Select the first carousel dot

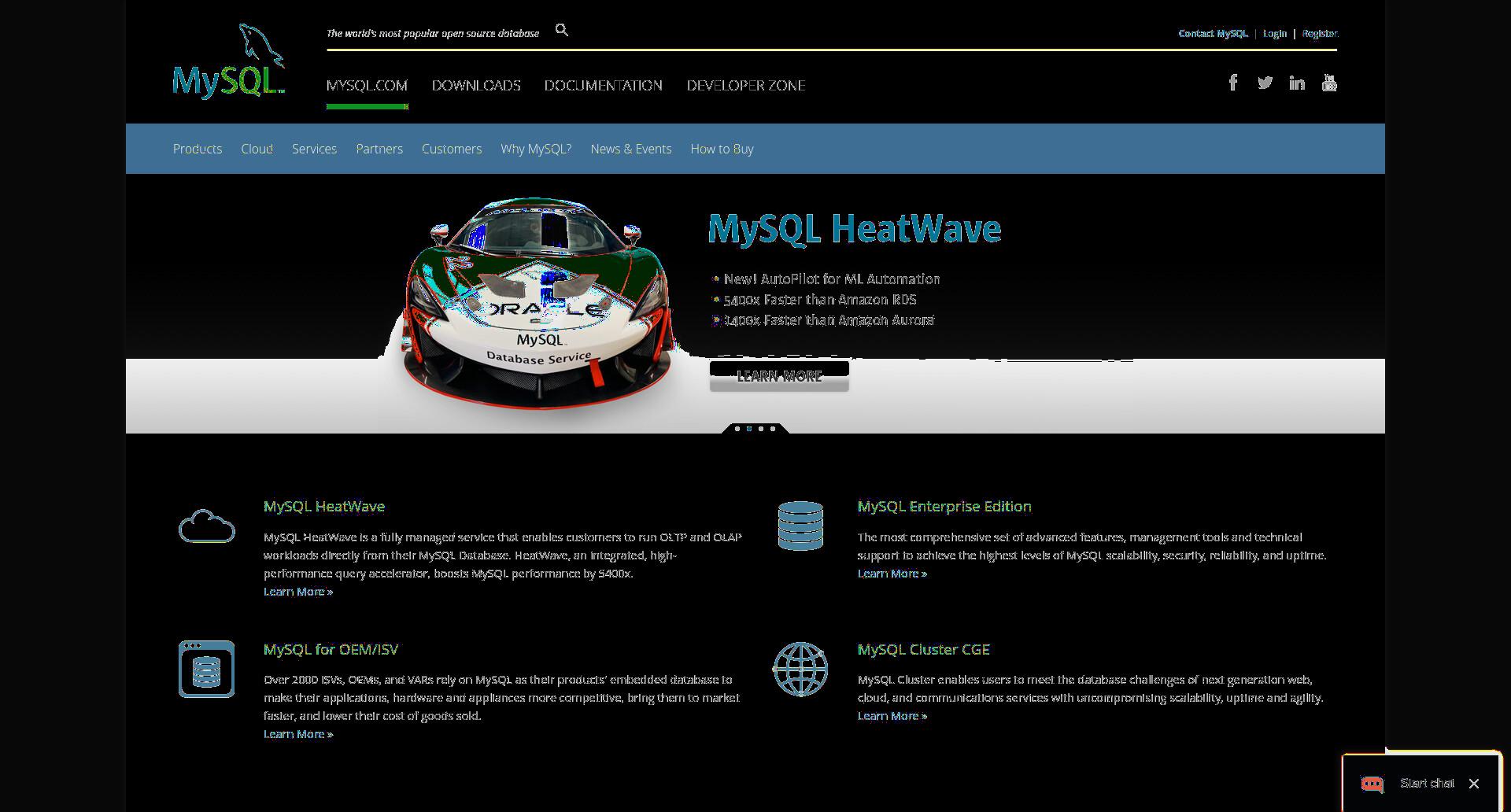737,429
